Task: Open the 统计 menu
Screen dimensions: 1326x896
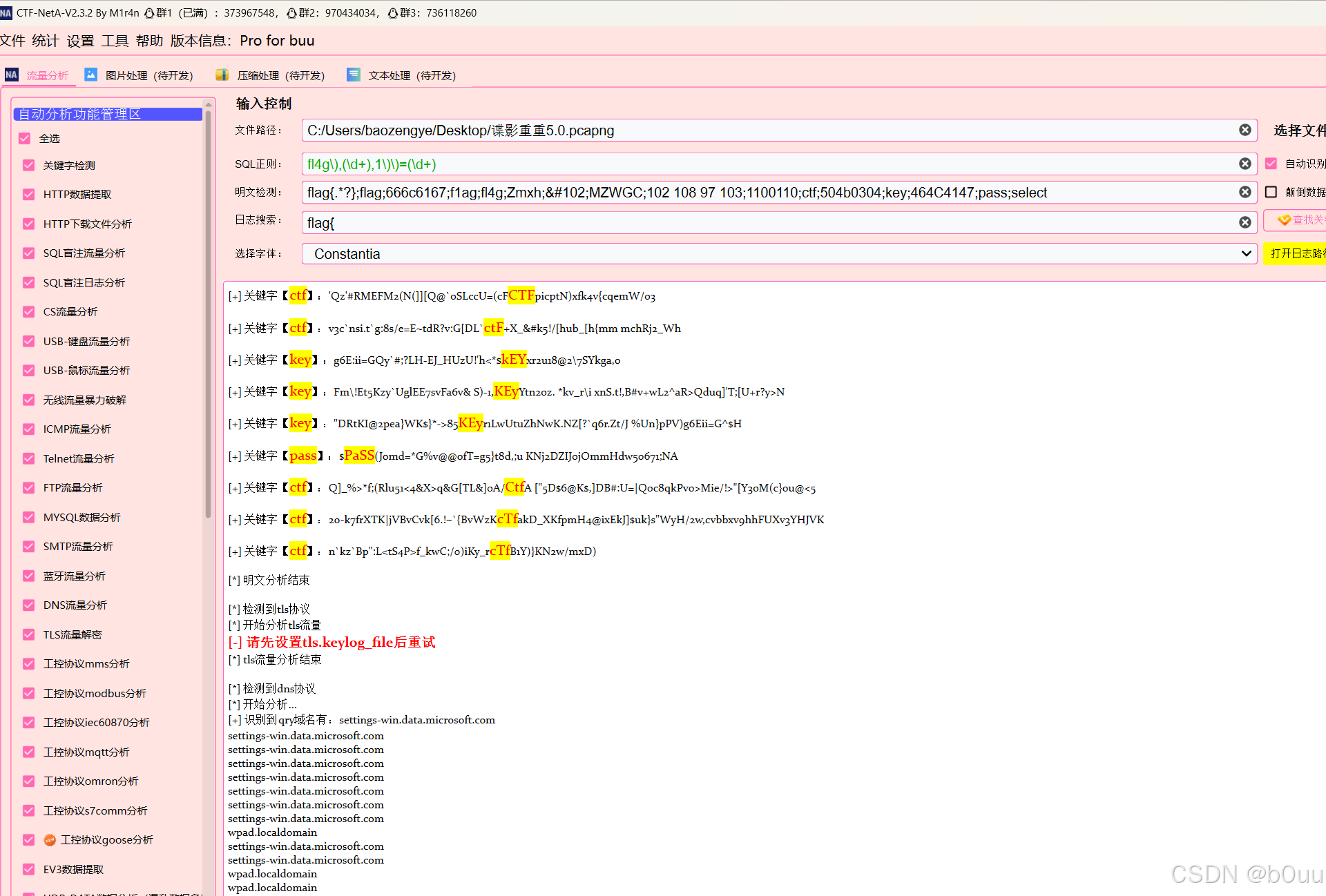Action: (x=45, y=41)
